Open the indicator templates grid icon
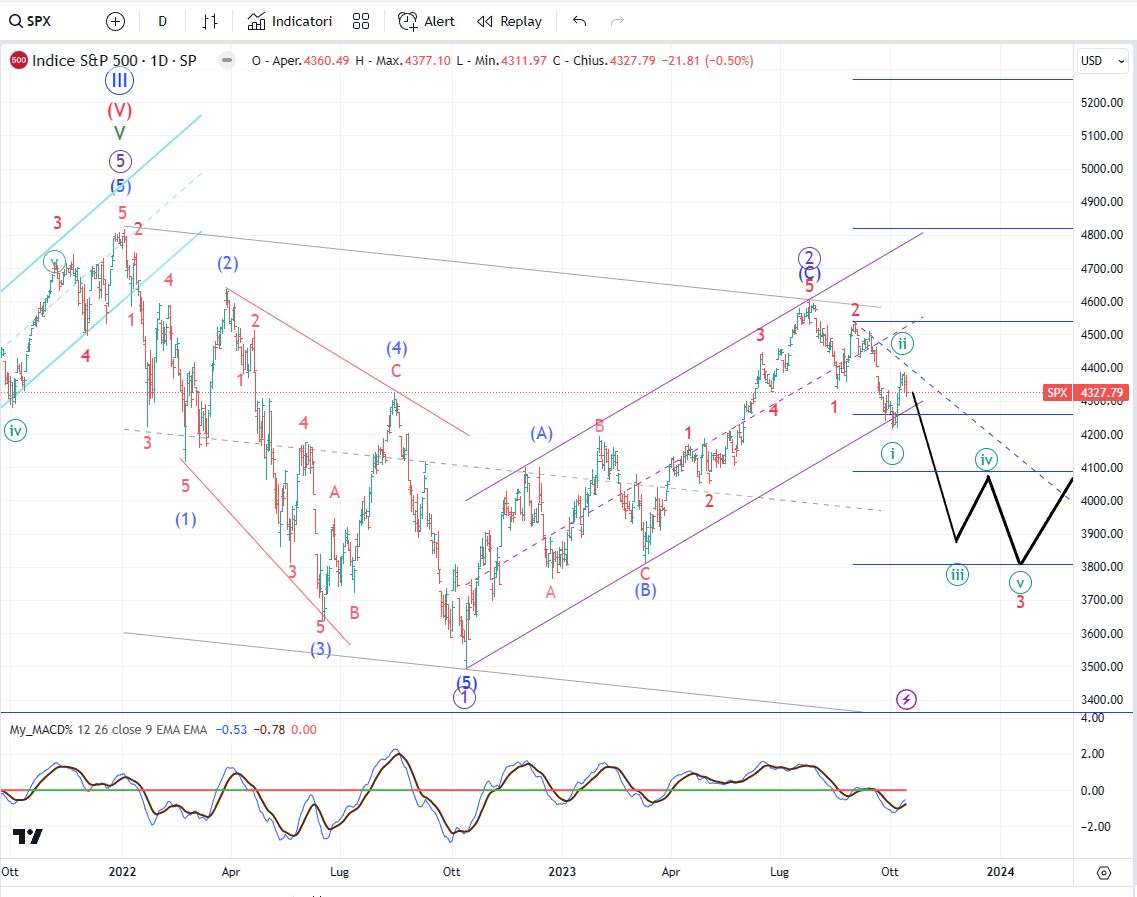This screenshot has width=1137, height=897. click(x=360, y=22)
